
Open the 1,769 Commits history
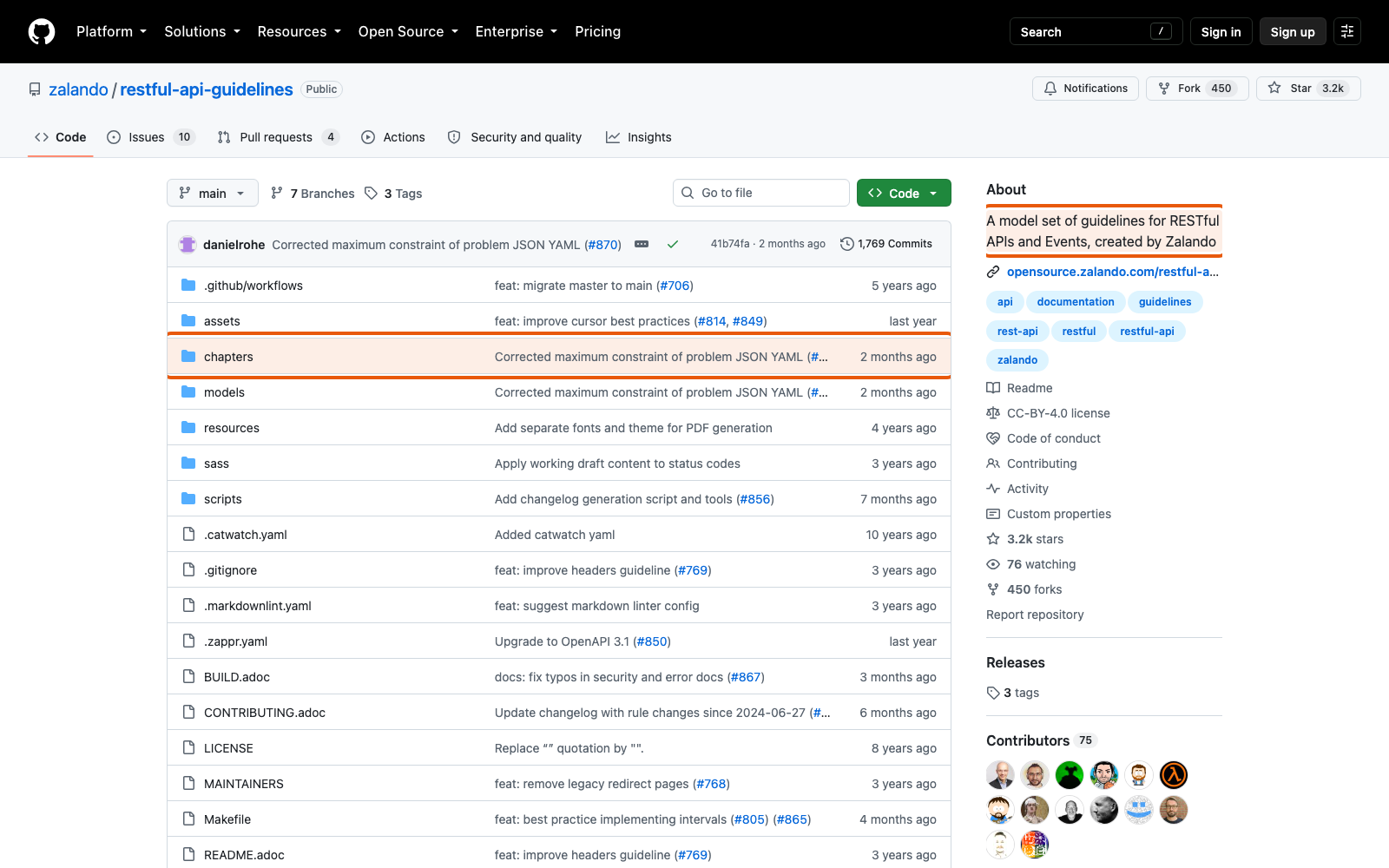point(886,244)
